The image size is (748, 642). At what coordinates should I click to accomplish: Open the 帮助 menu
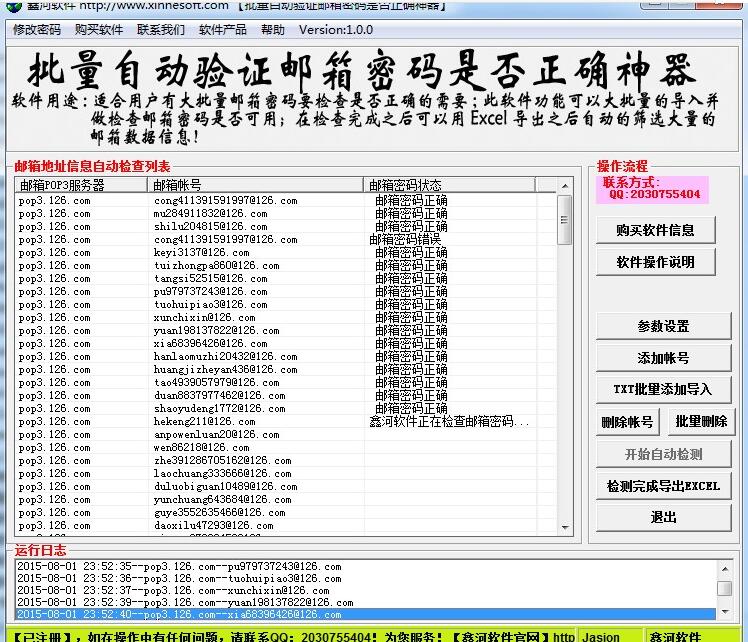(272, 30)
